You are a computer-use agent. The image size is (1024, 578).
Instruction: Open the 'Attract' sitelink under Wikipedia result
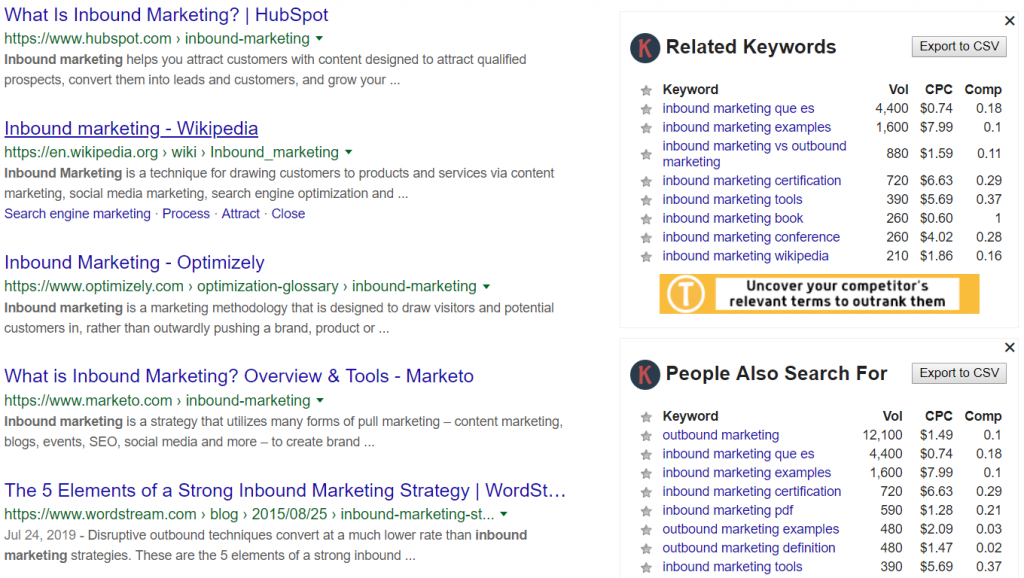point(240,214)
